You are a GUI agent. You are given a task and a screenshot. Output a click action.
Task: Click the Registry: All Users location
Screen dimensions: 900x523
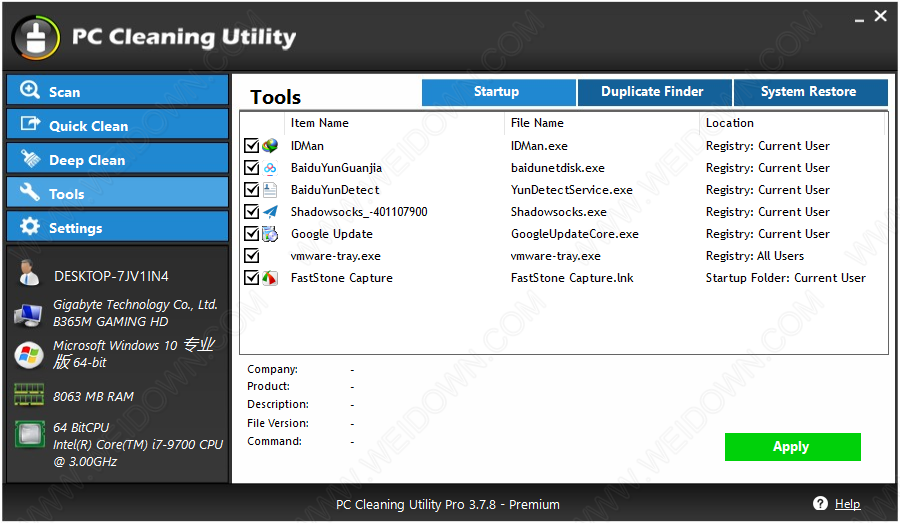755,255
